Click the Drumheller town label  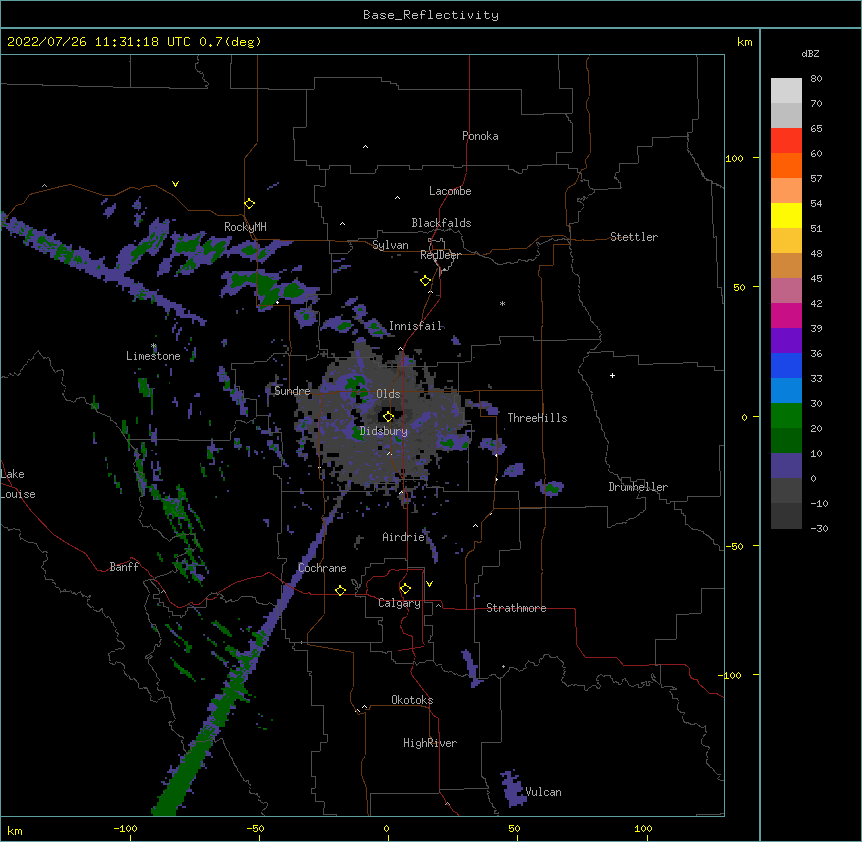[x=638, y=487]
